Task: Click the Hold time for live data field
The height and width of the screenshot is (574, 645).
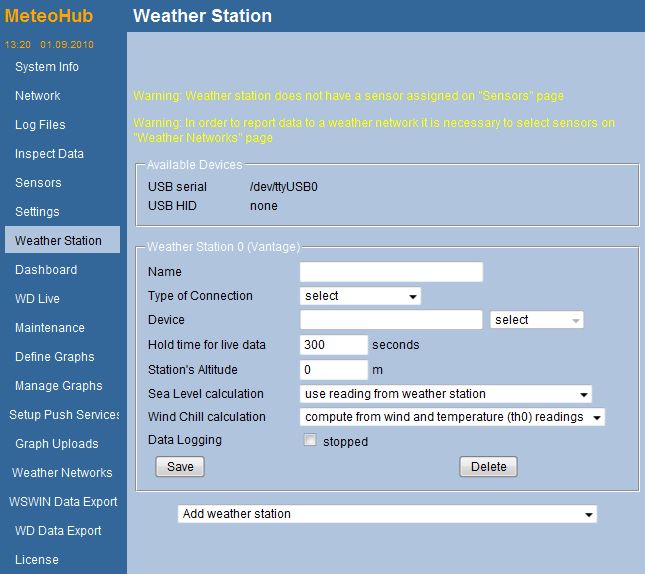Action: pos(334,345)
